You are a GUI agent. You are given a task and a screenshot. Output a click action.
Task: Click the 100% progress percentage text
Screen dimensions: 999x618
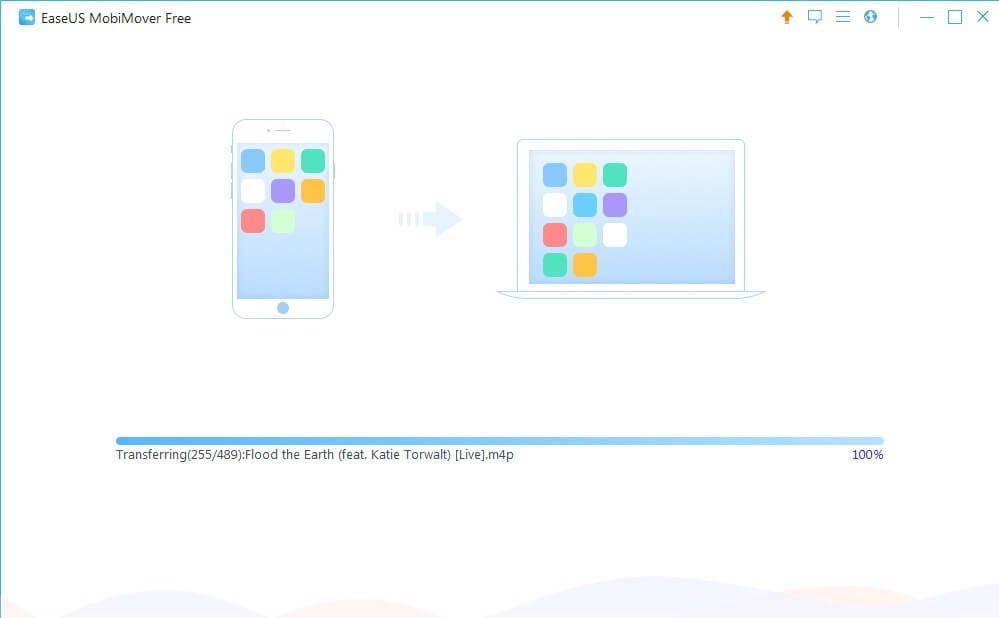[x=867, y=455]
